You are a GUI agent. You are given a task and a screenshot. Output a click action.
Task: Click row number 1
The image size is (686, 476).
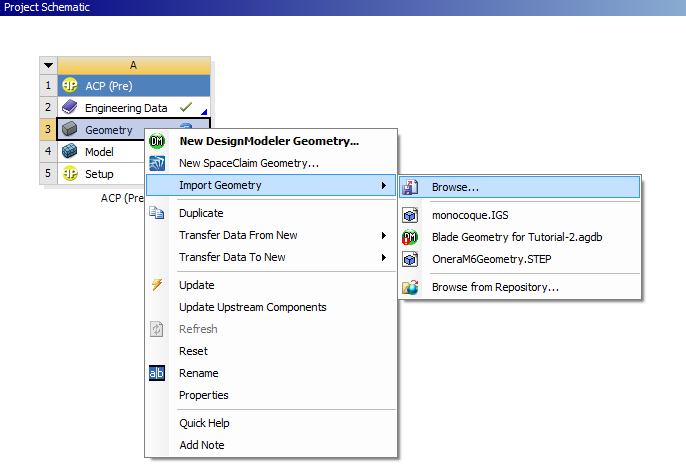[48, 85]
